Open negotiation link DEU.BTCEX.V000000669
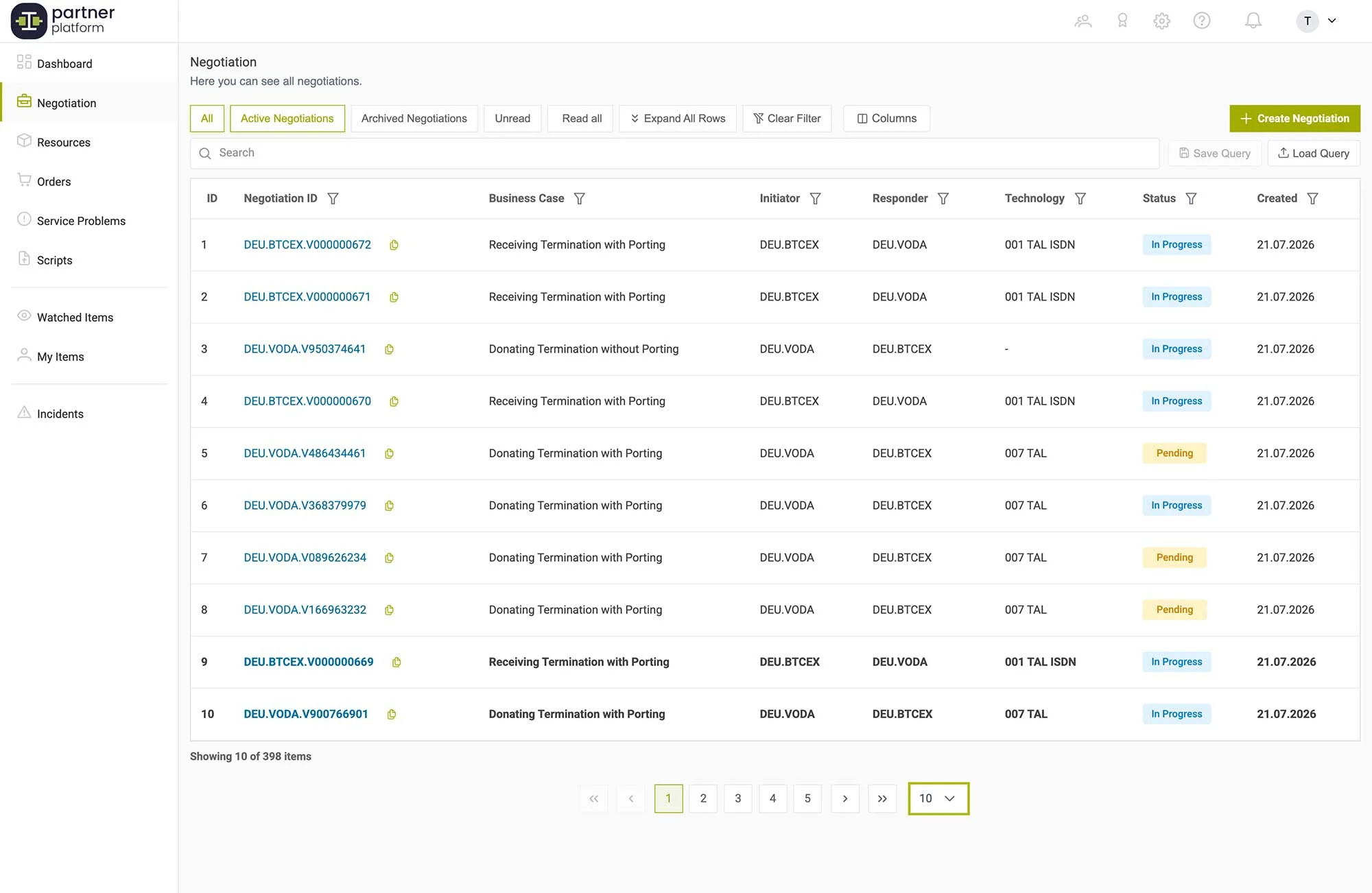1372x893 pixels. [x=309, y=662]
